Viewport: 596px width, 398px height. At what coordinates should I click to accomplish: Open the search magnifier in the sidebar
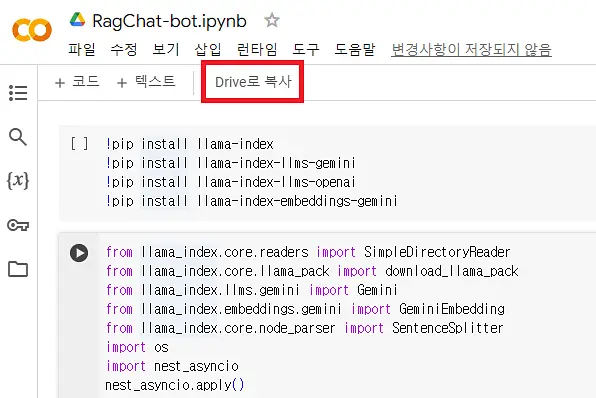pos(18,137)
